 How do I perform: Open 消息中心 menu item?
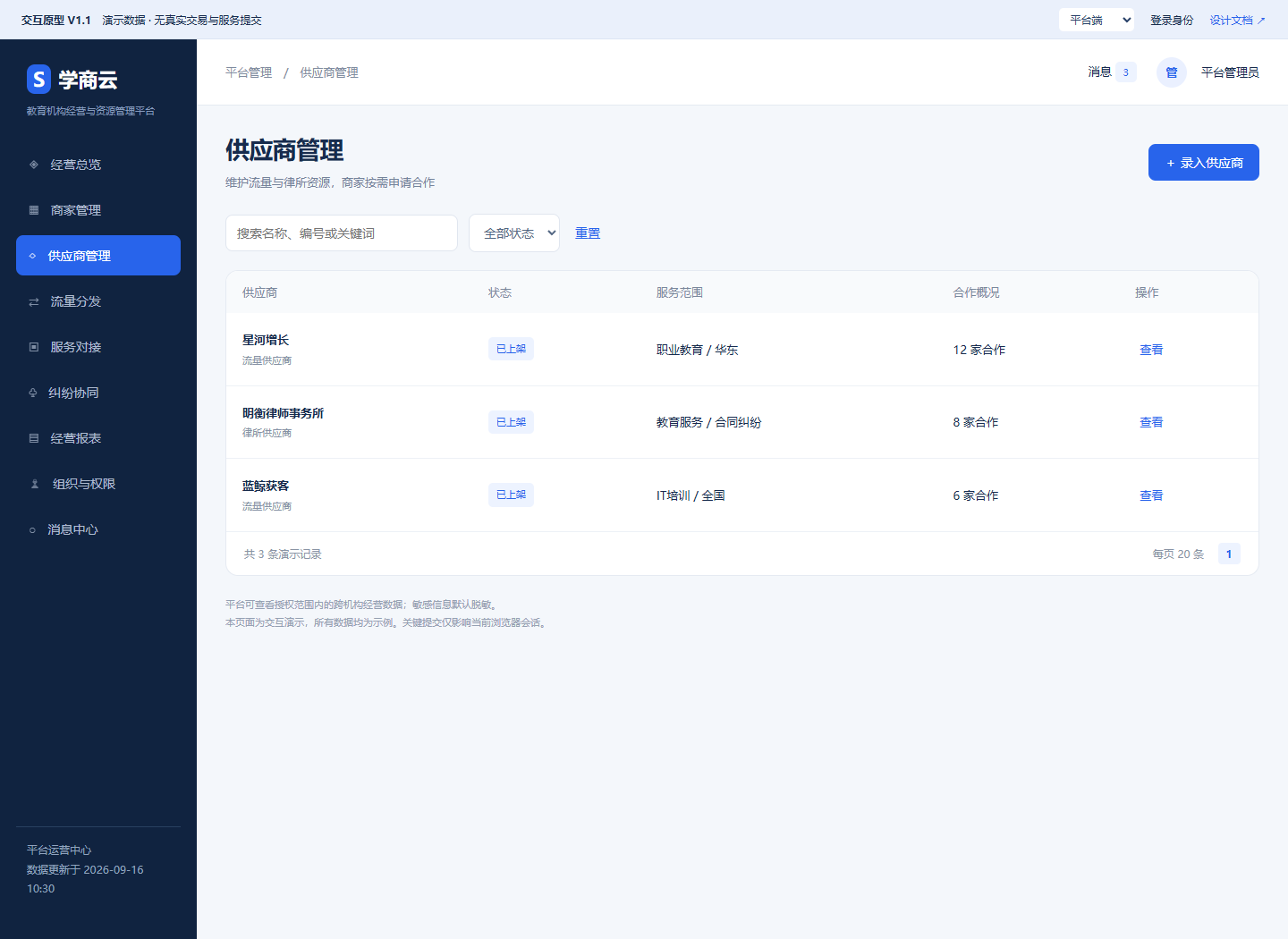click(x=98, y=529)
